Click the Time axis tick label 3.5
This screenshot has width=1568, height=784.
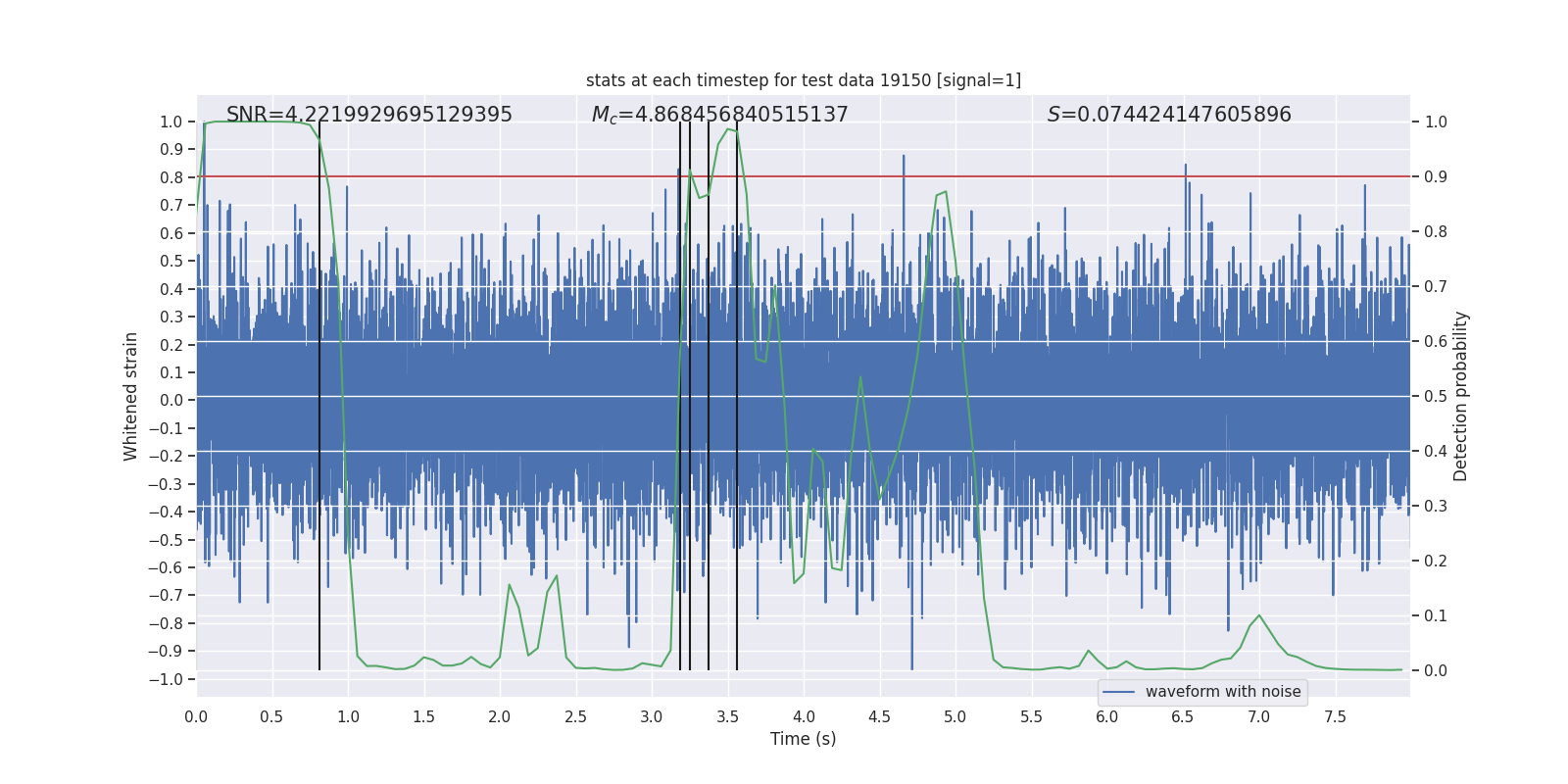[x=727, y=717]
